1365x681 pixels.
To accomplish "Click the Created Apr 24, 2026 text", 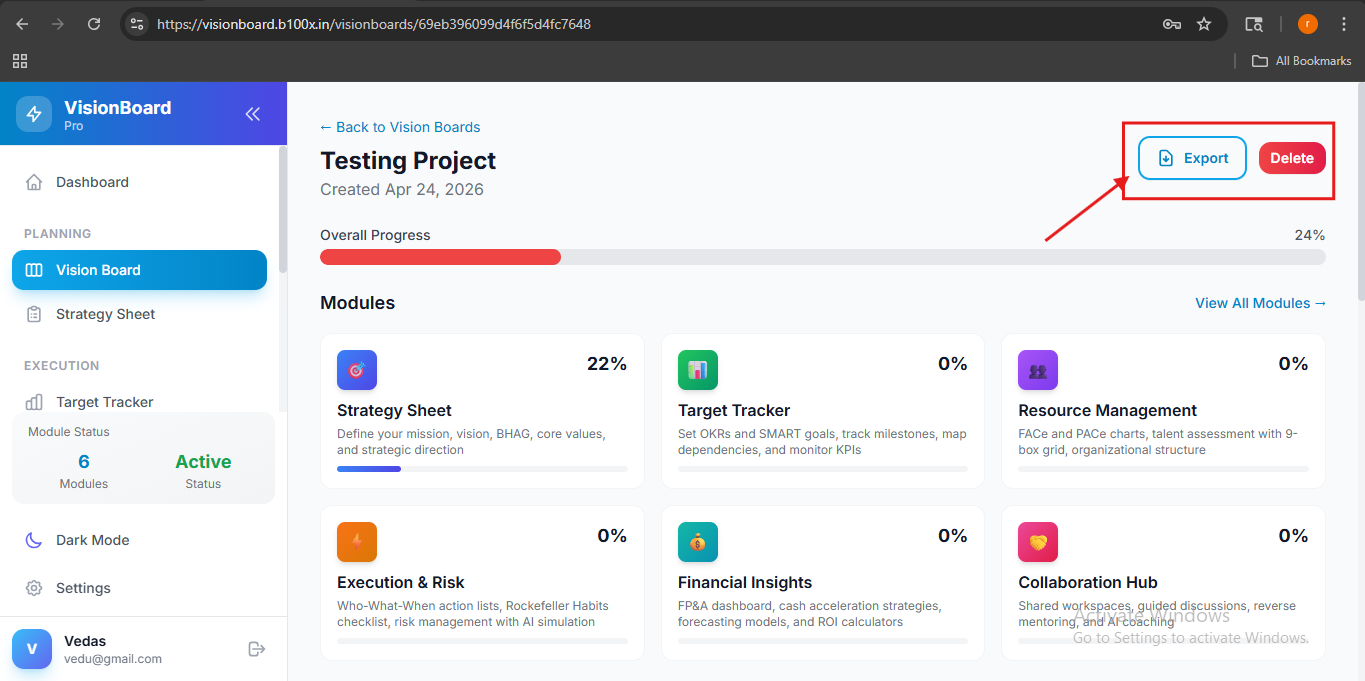I will (402, 189).
